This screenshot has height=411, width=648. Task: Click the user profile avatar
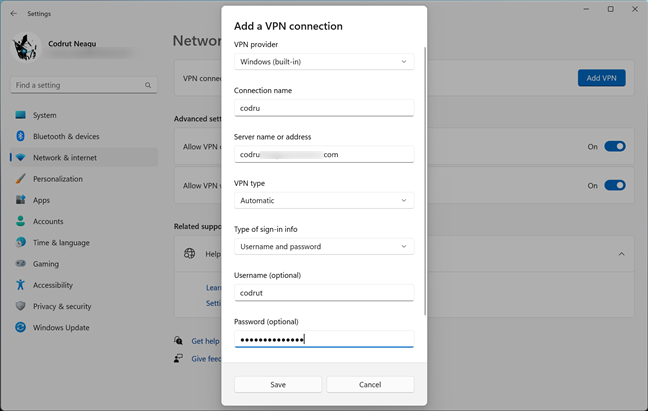tap(26, 48)
